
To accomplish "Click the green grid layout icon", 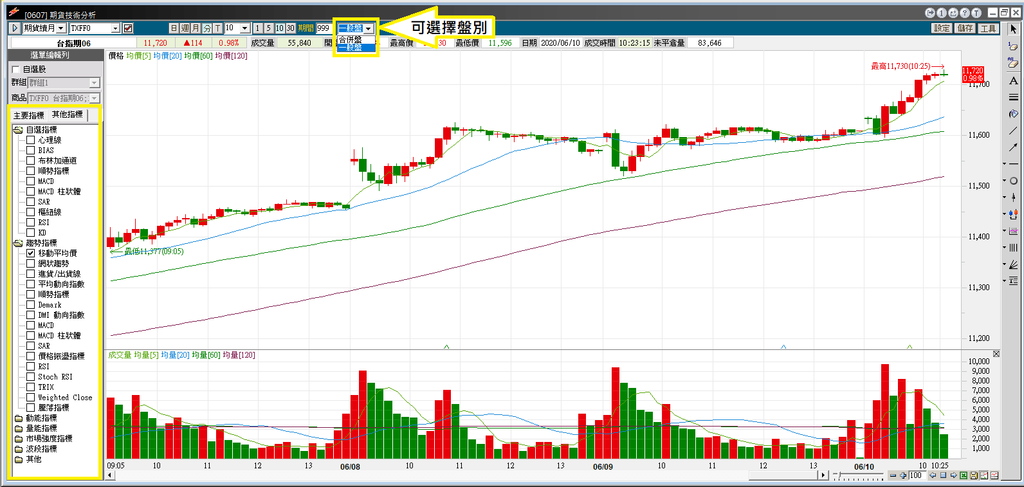I will click(x=963, y=475).
